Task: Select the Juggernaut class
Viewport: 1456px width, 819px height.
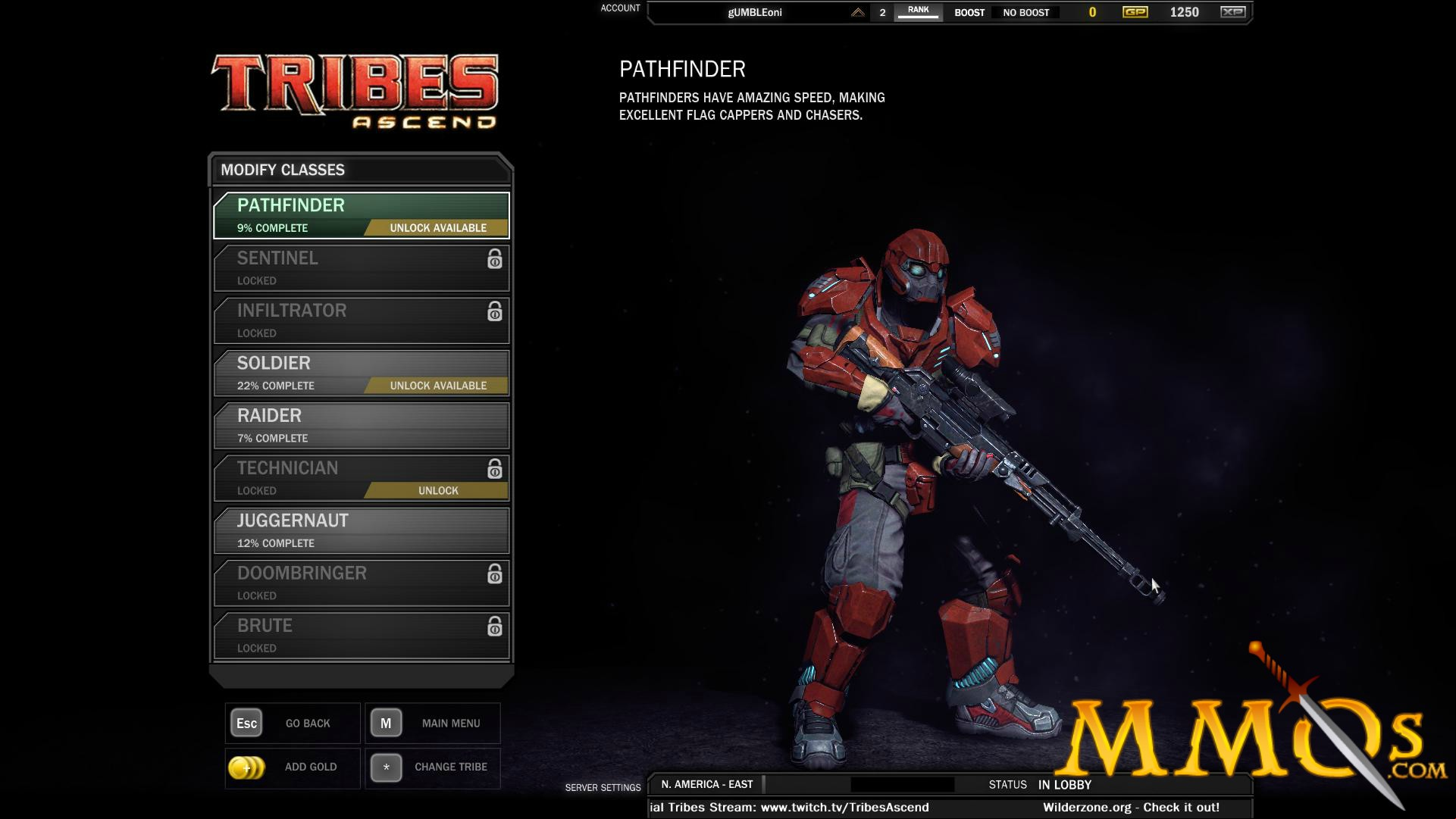Action: coord(362,530)
